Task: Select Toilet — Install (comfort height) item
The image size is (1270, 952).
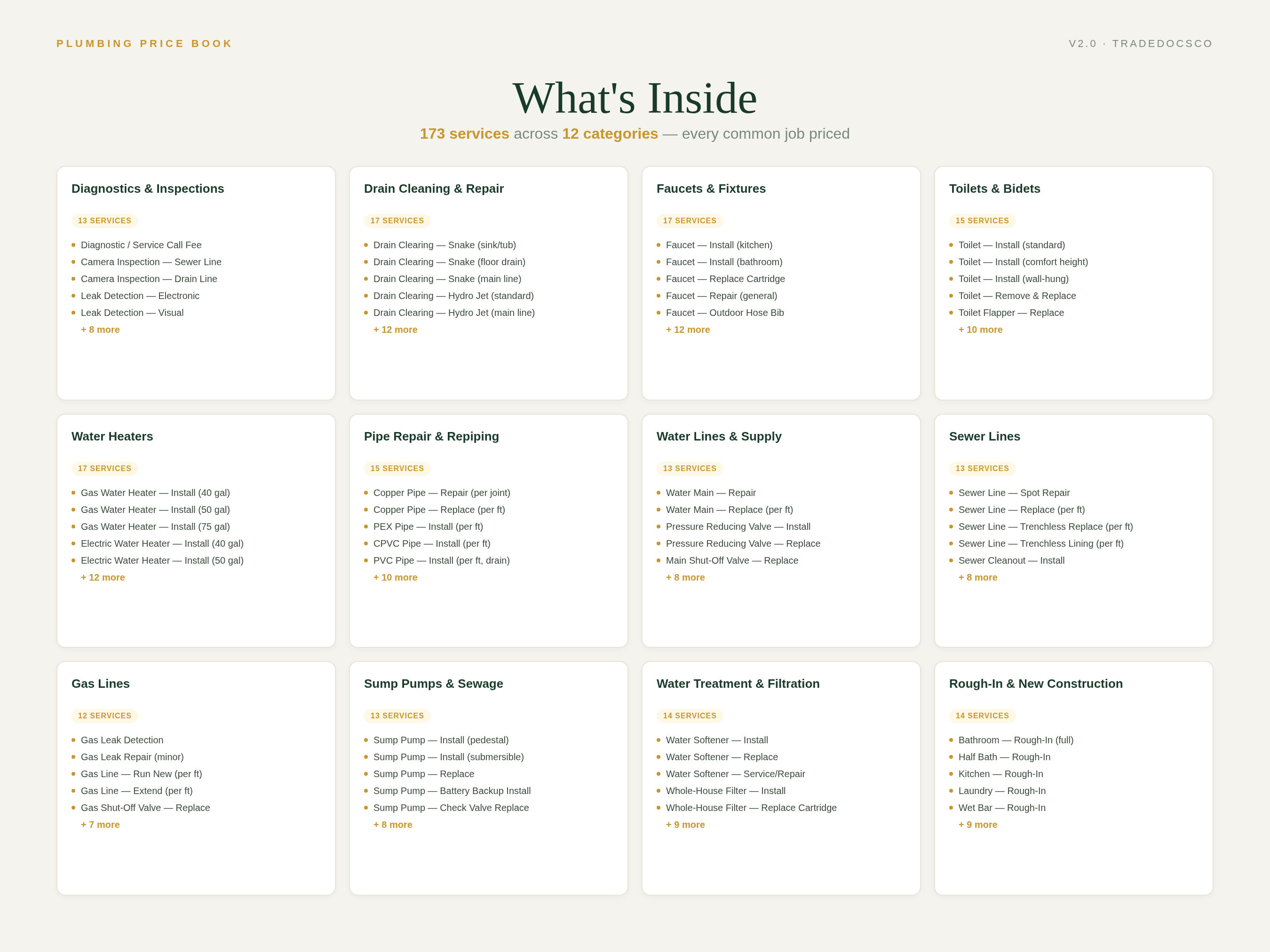Action: (x=1023, y=262)
